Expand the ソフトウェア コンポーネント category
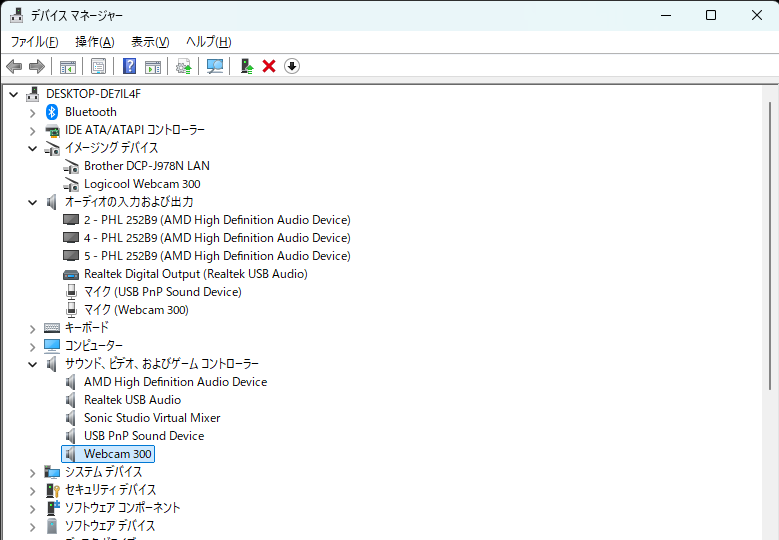779x540 pixels. (x=33, y=509)
